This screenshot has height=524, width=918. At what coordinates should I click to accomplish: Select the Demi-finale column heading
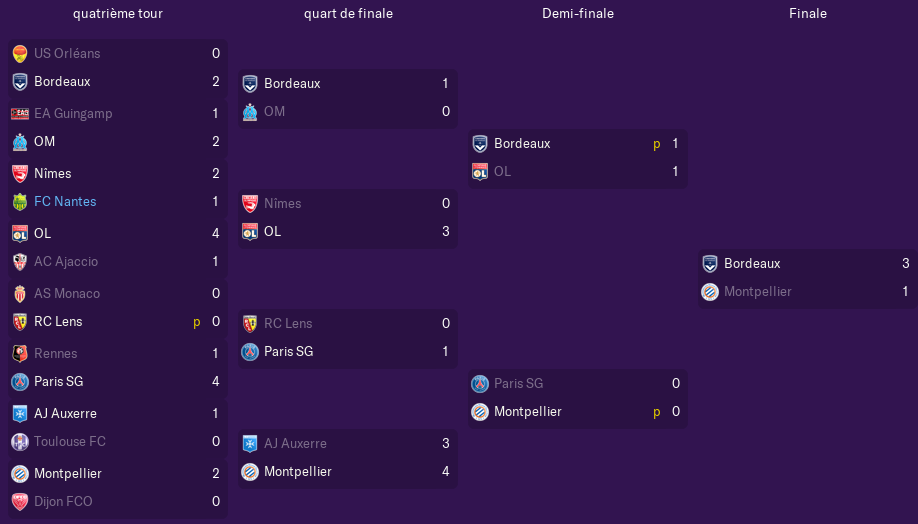point(578,13)
